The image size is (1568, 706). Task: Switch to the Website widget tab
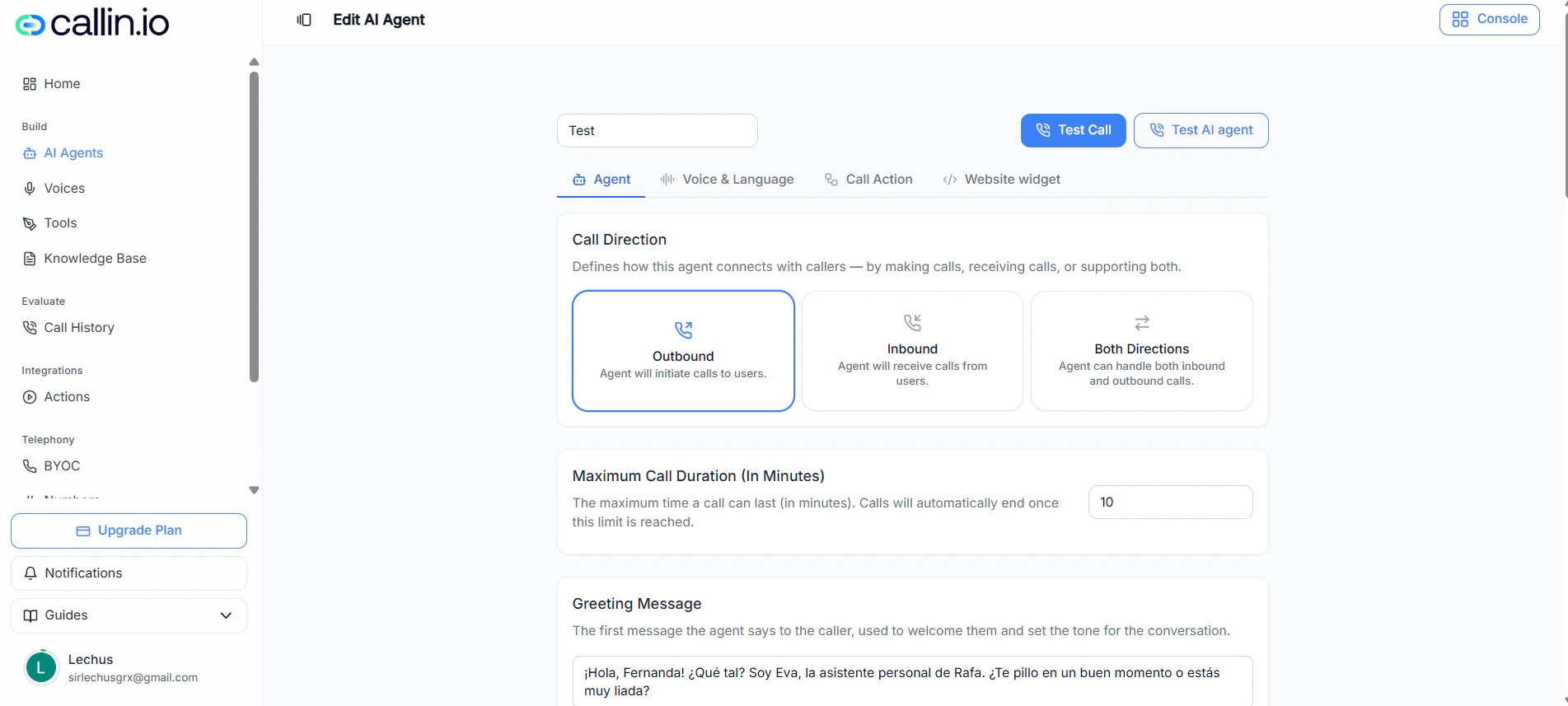click(x=1001, y=180)
